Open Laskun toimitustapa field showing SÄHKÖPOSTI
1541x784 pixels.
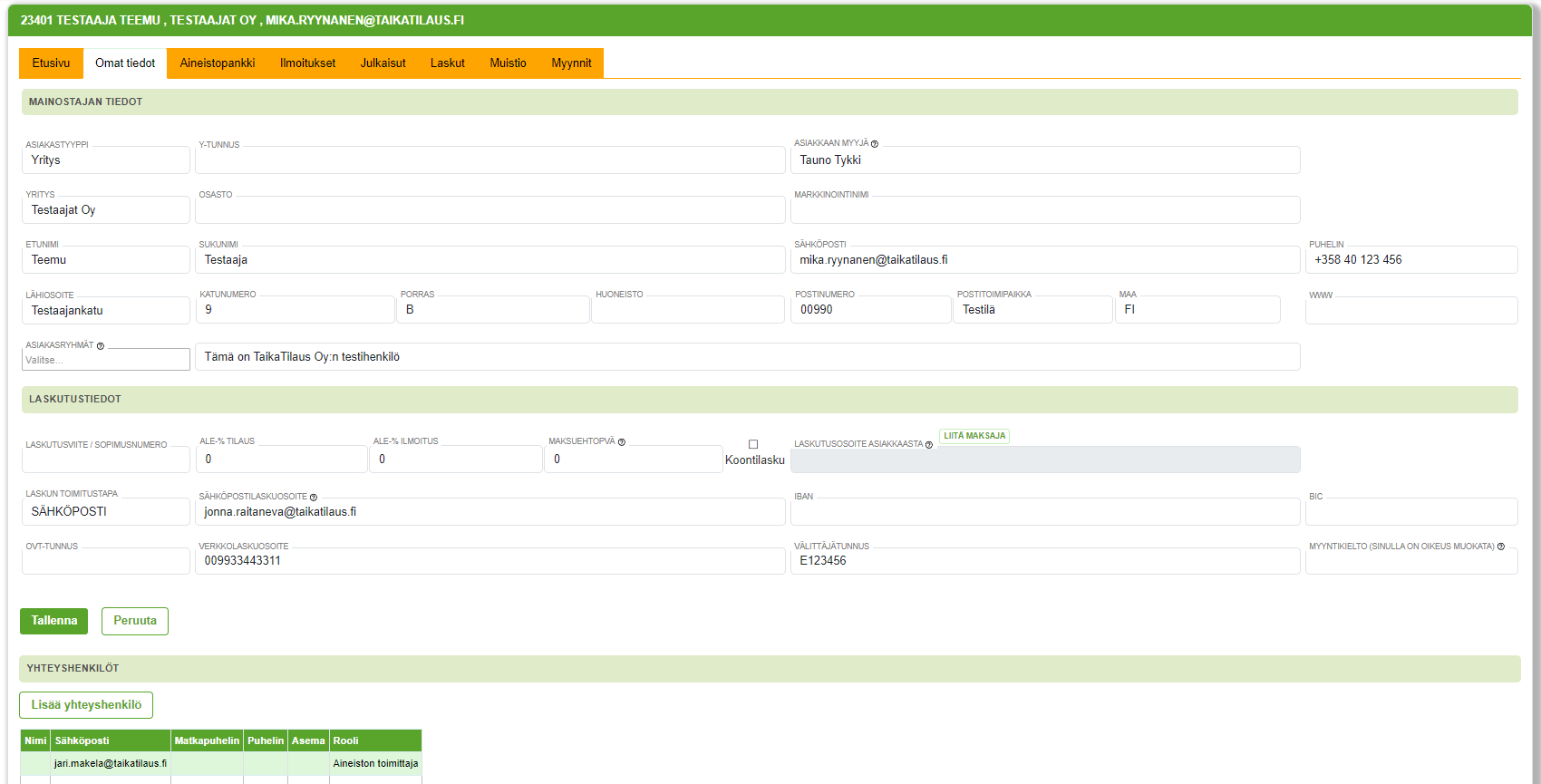(106, 512)
